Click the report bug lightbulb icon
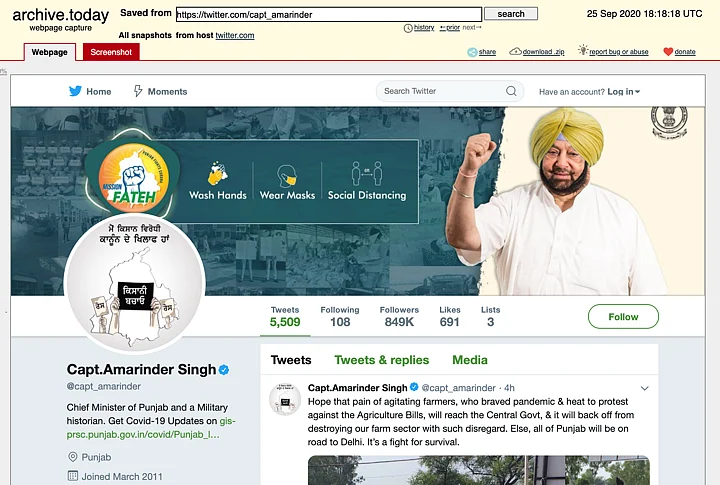720x485 pixels. tap(583, 50)
